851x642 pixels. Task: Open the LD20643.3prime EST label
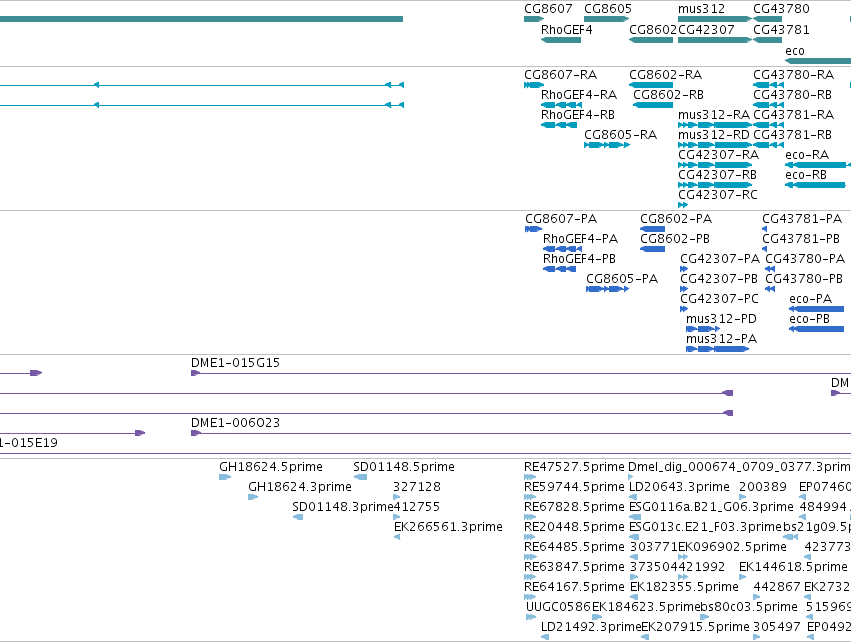679,487
